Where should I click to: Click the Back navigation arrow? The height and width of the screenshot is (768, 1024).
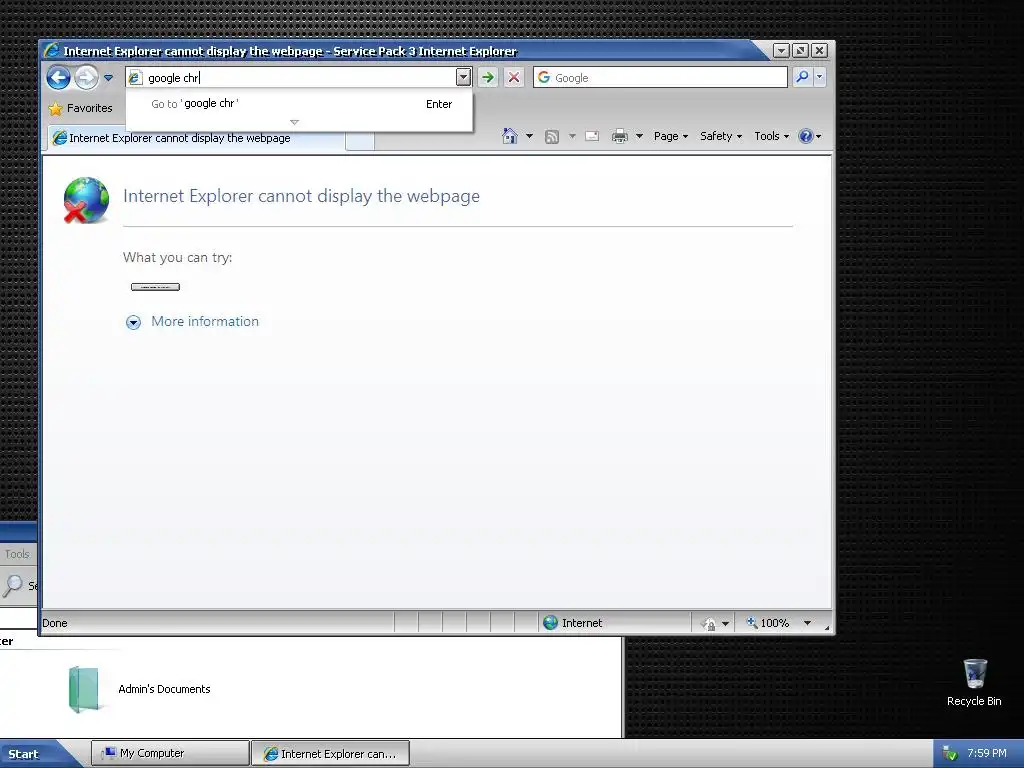point(58,78)
